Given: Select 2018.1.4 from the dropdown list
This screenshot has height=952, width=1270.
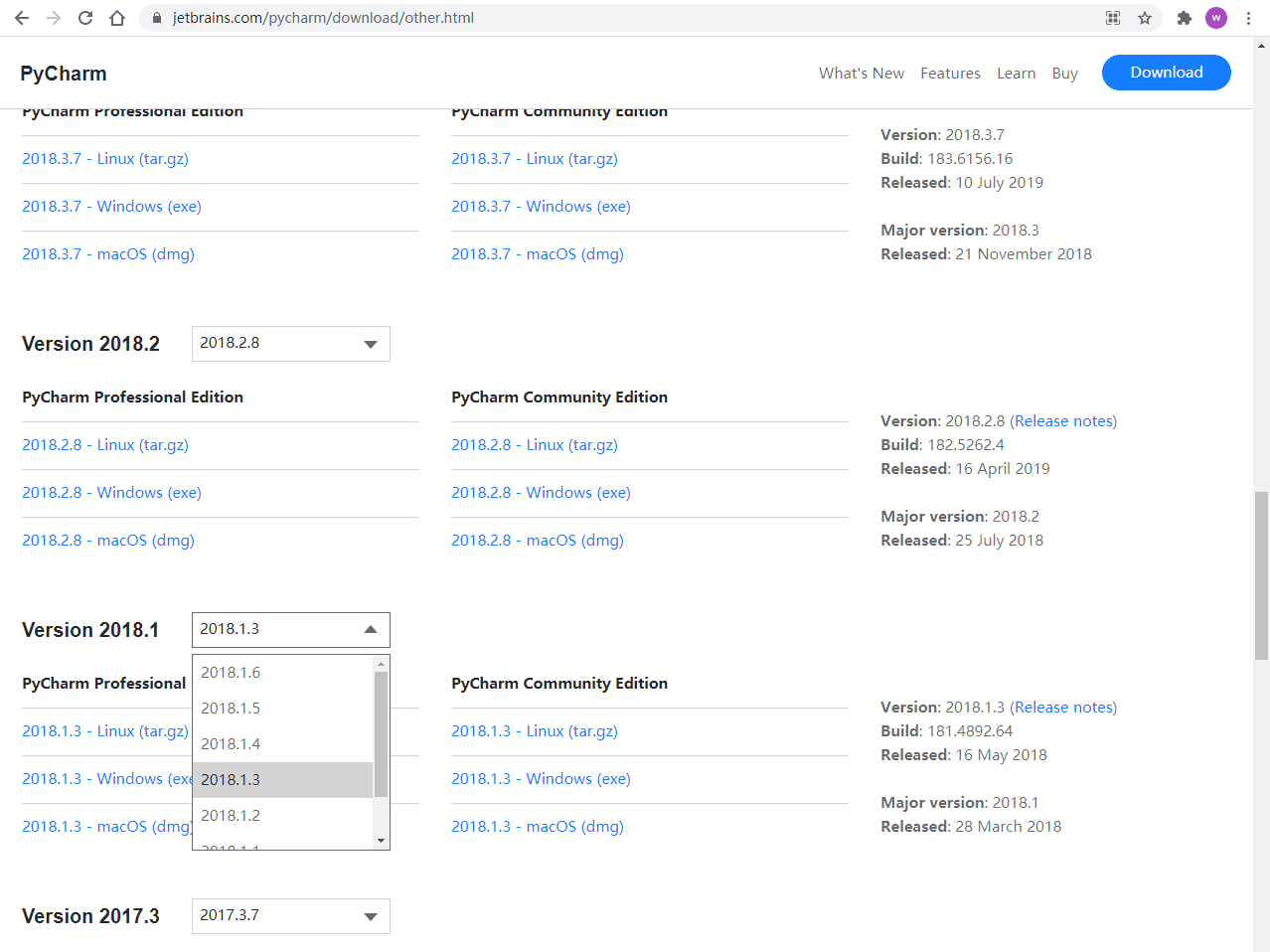Looking at the screenshot, I should pos(282,744).
